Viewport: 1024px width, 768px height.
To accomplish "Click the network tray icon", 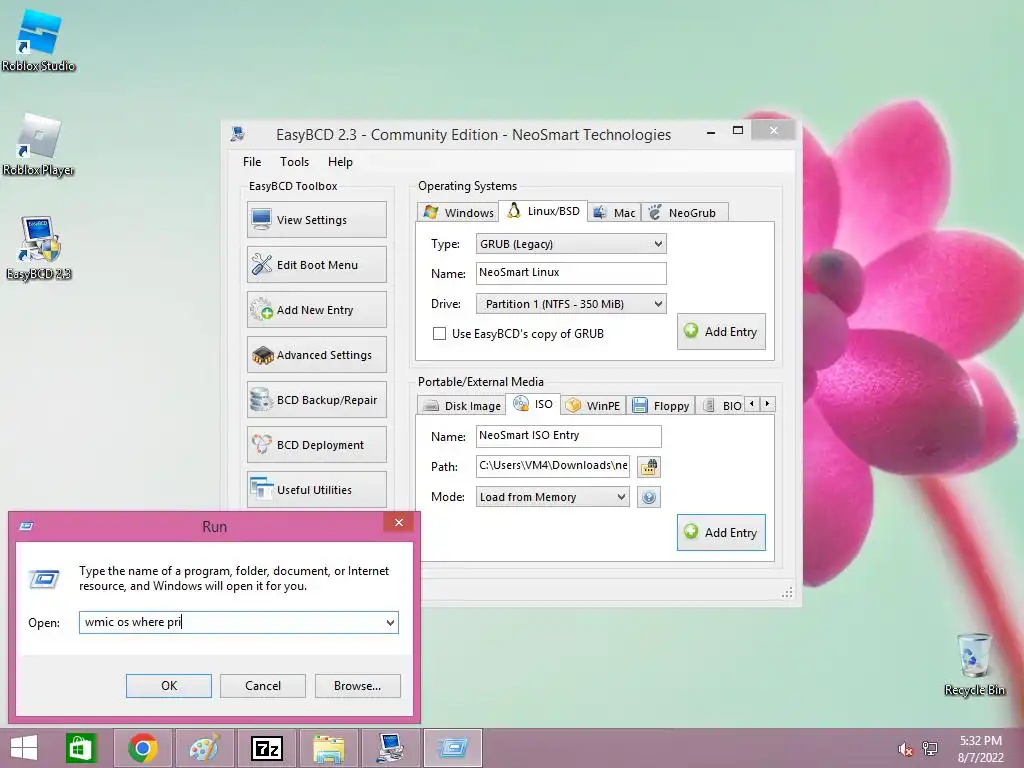I will coord(929,748).
